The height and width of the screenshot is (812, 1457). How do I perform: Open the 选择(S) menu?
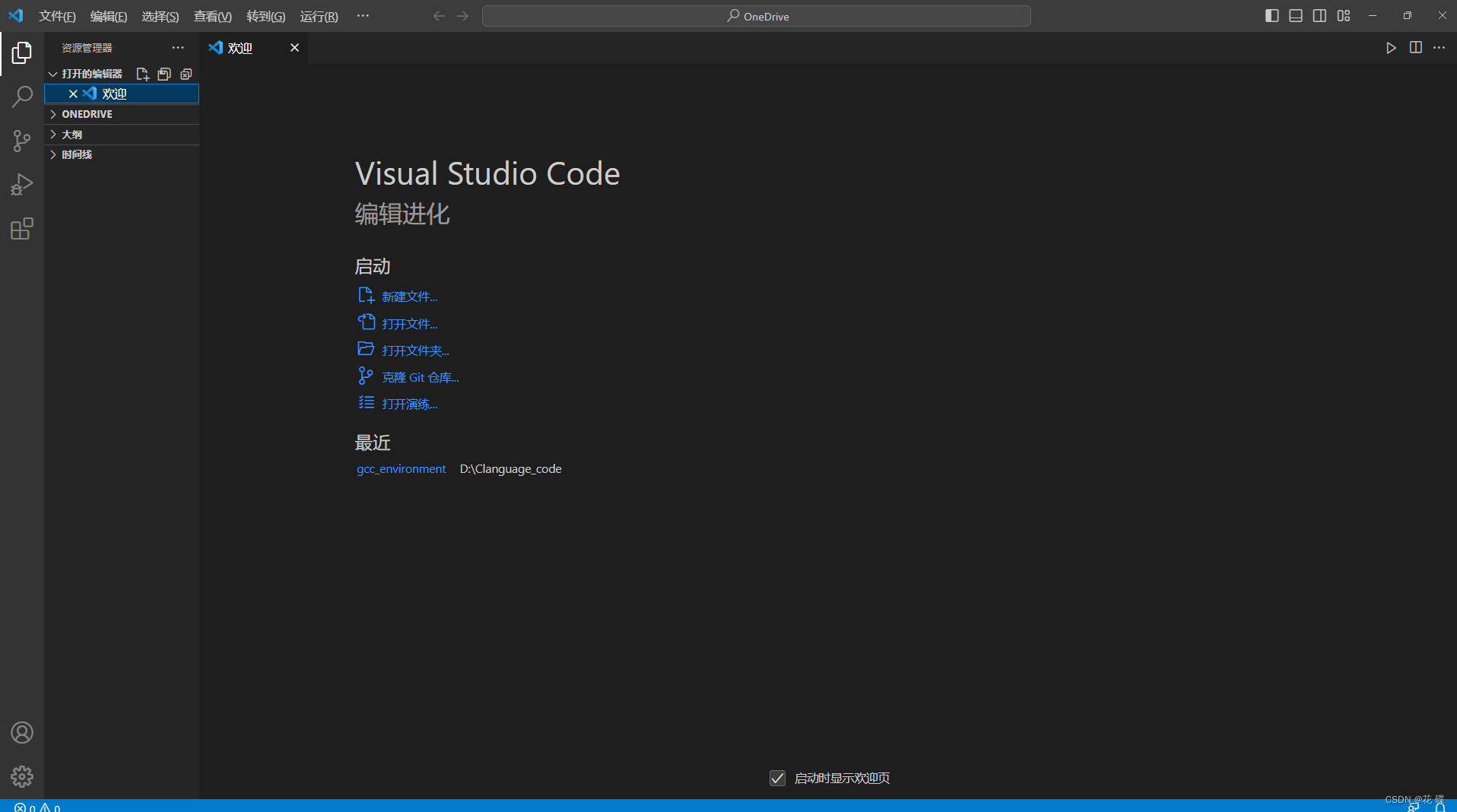[160, 16]
